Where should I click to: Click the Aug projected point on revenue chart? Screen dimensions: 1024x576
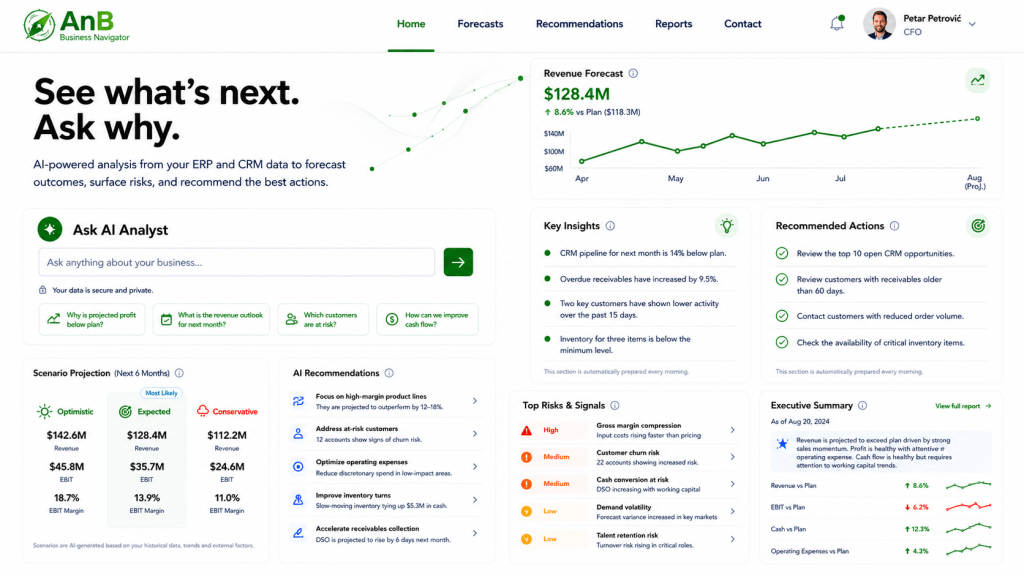point(978,119)
